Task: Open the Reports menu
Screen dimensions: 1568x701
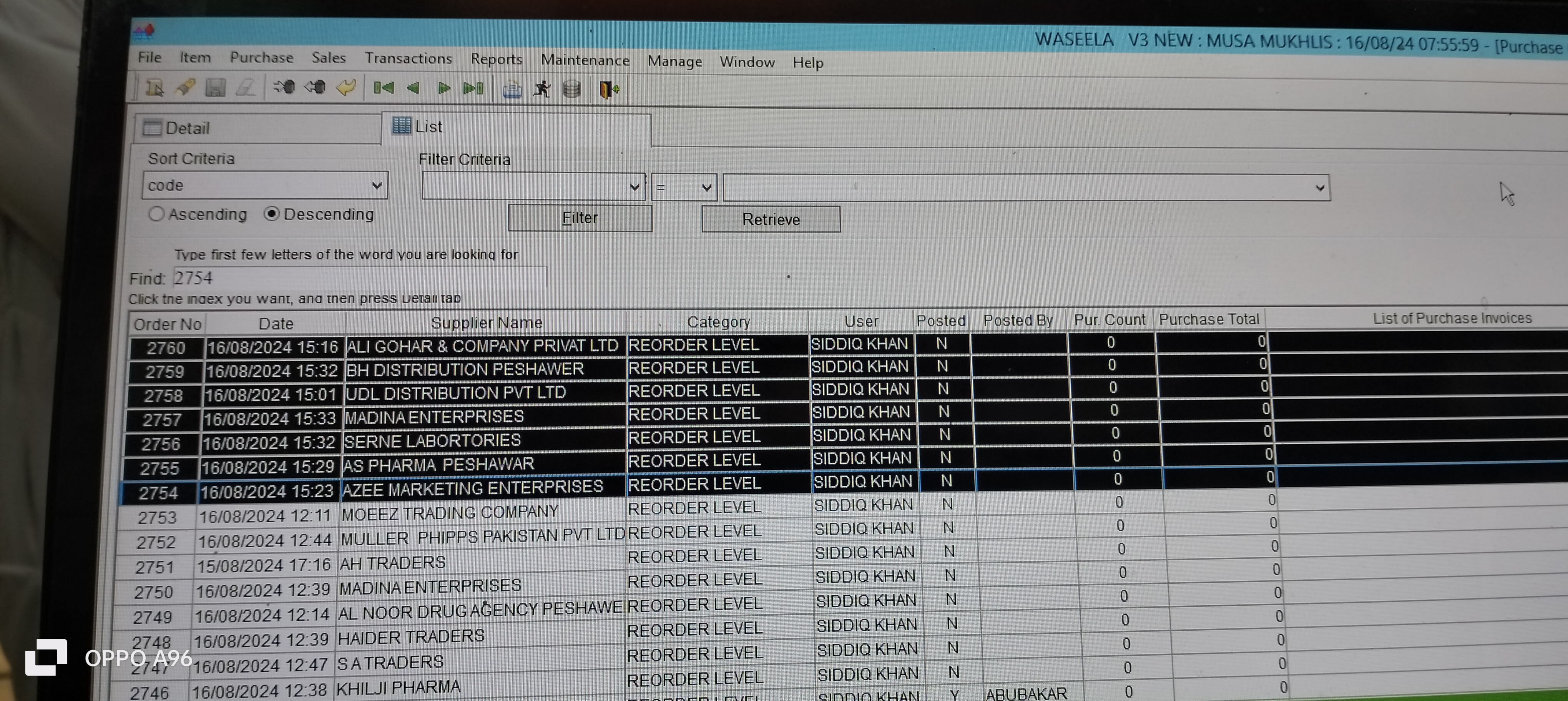Action: [496, 59]
